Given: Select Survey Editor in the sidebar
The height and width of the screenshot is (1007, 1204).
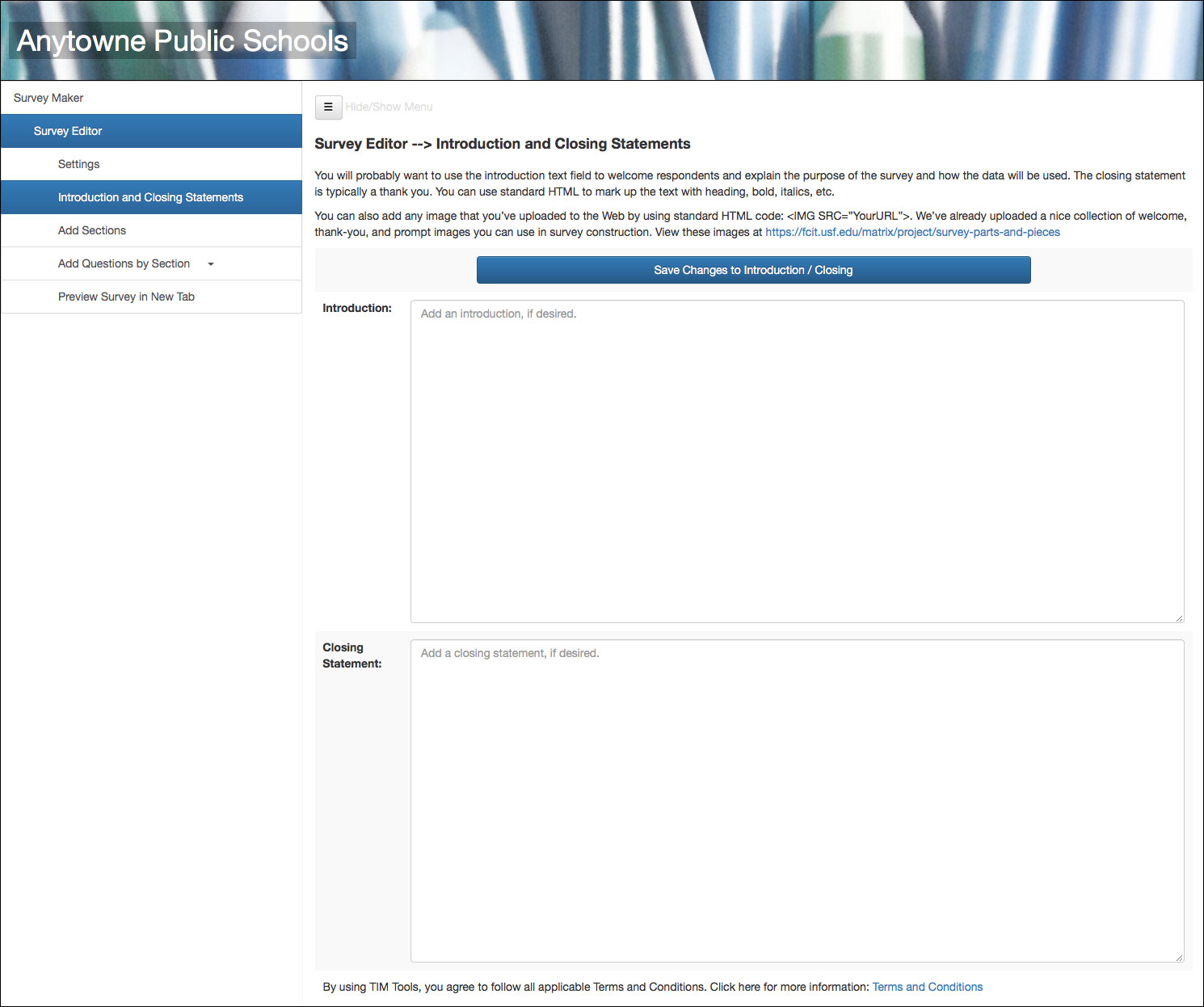Looking at the screenshot, I should [151, 131].
